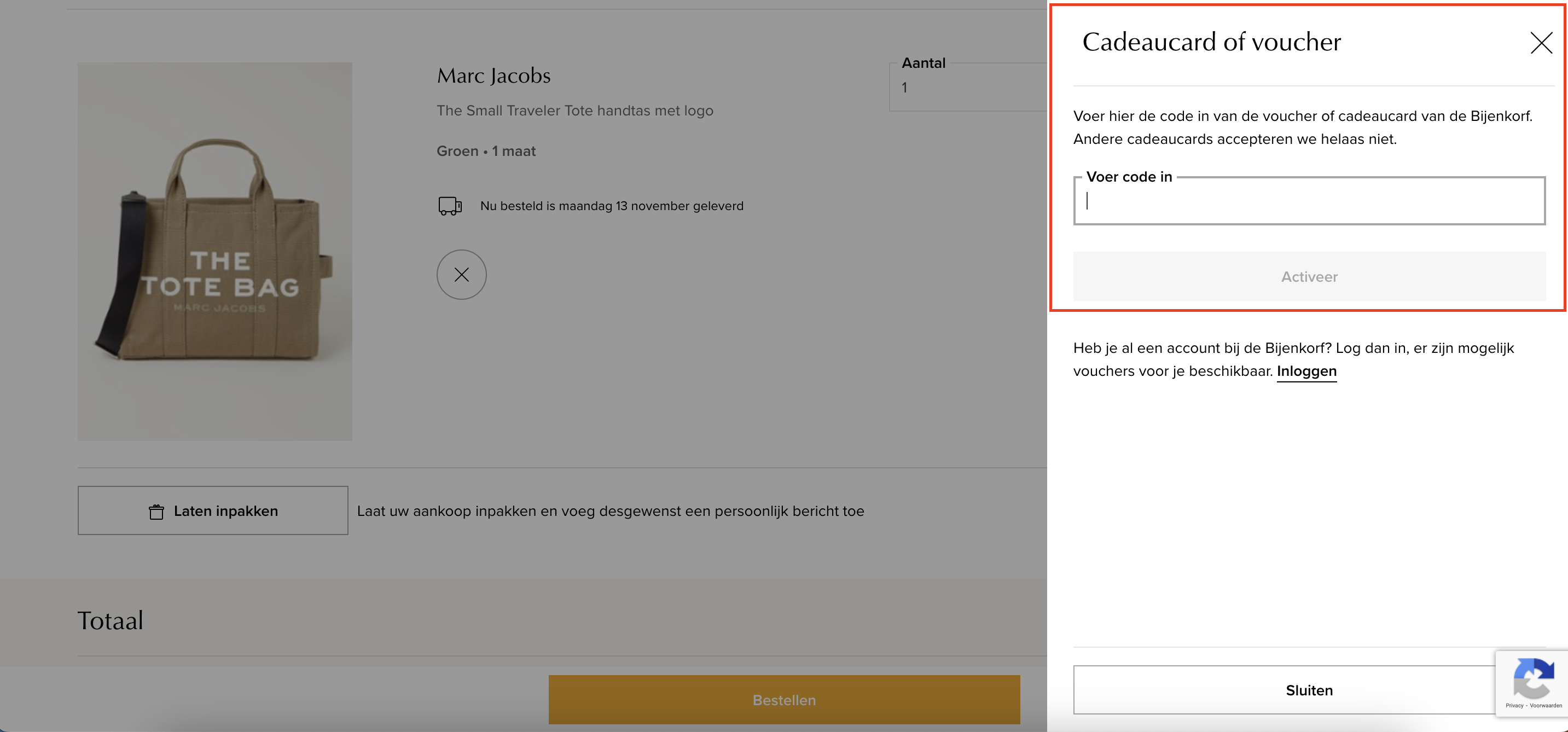Click delivery text maandag 13 november
This screenshot has width=1568, height=732.
(612, 206)
